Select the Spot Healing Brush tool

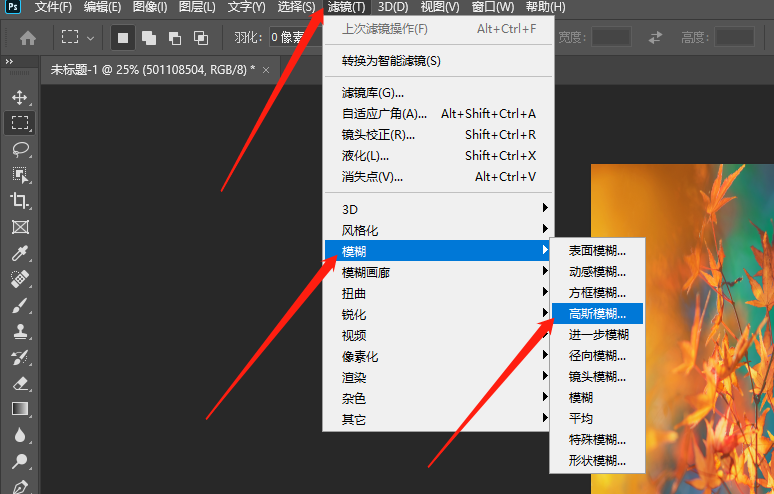pyautogui.click(x=20, y=279)
